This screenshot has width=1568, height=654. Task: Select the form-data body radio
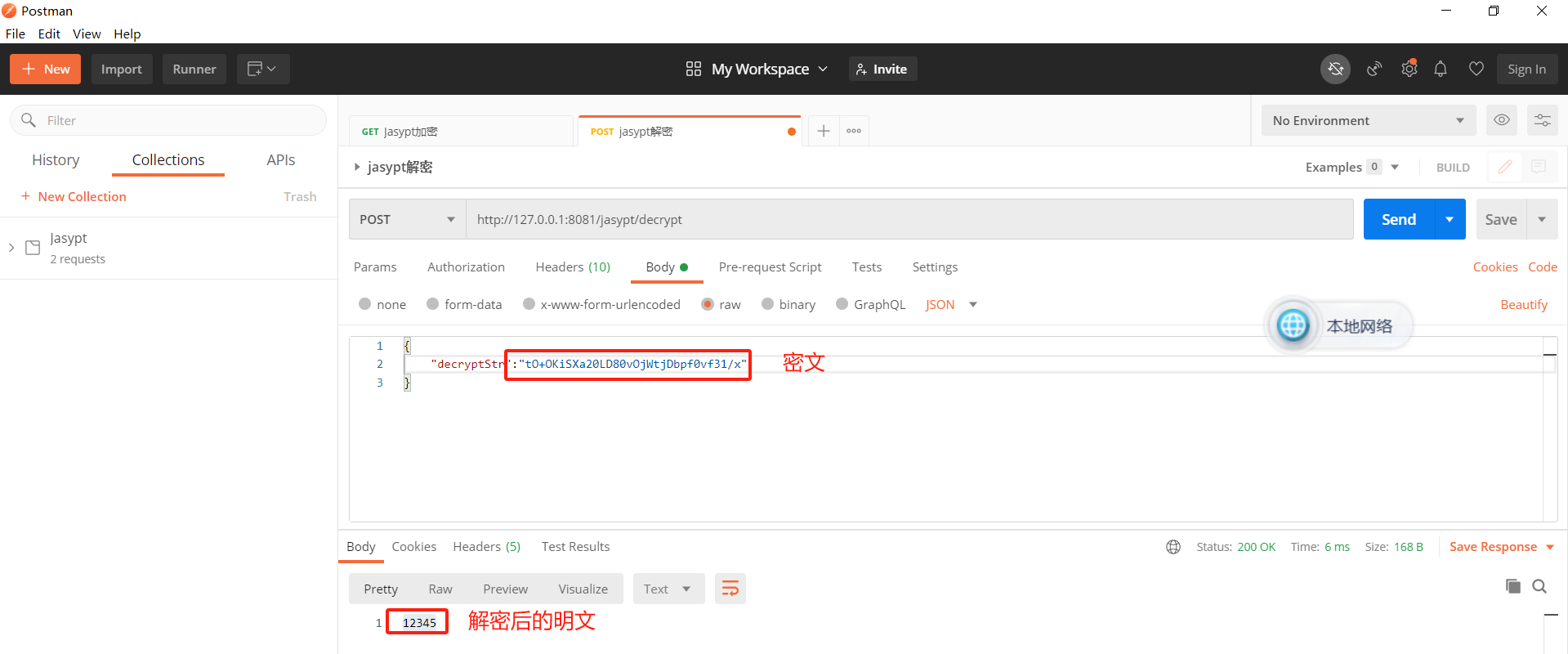[x=433, y=304]
